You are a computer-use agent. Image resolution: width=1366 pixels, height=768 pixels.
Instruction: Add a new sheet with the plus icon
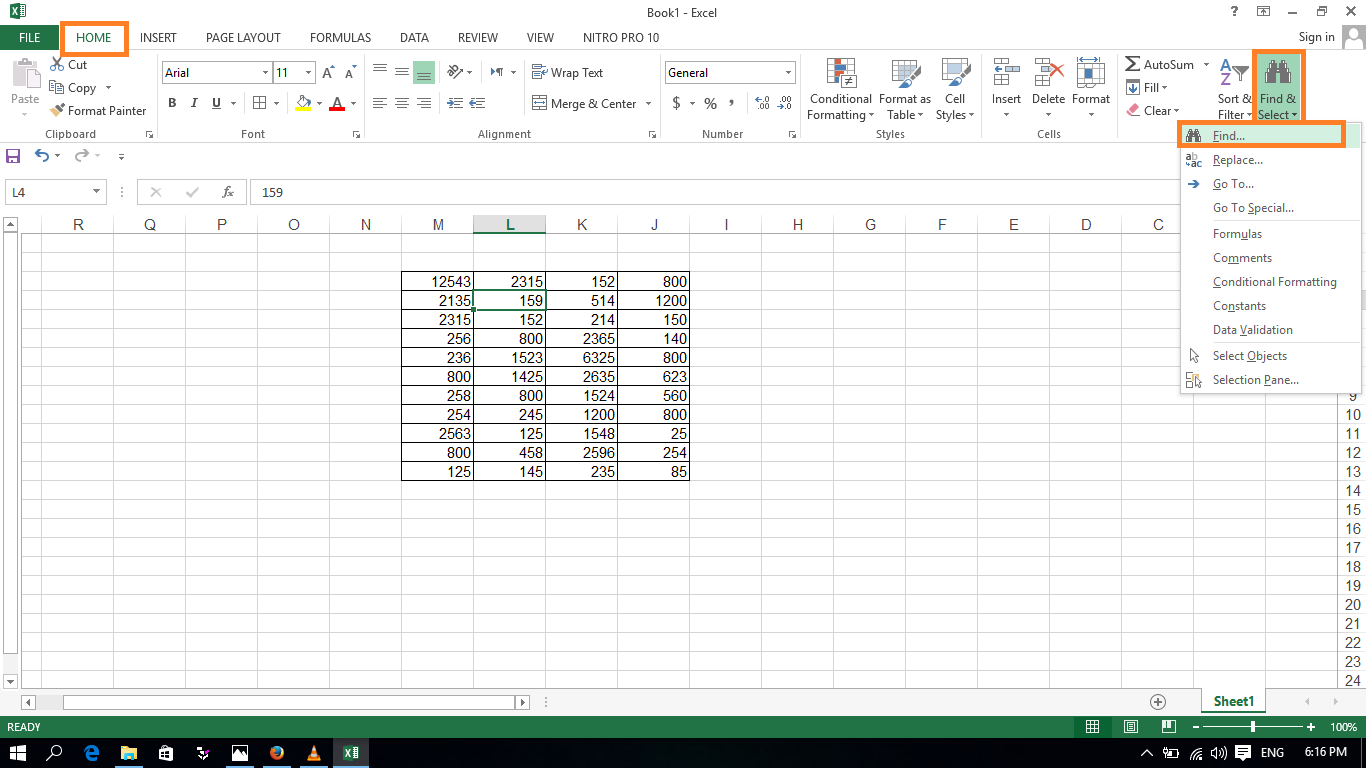[1158, 702]
